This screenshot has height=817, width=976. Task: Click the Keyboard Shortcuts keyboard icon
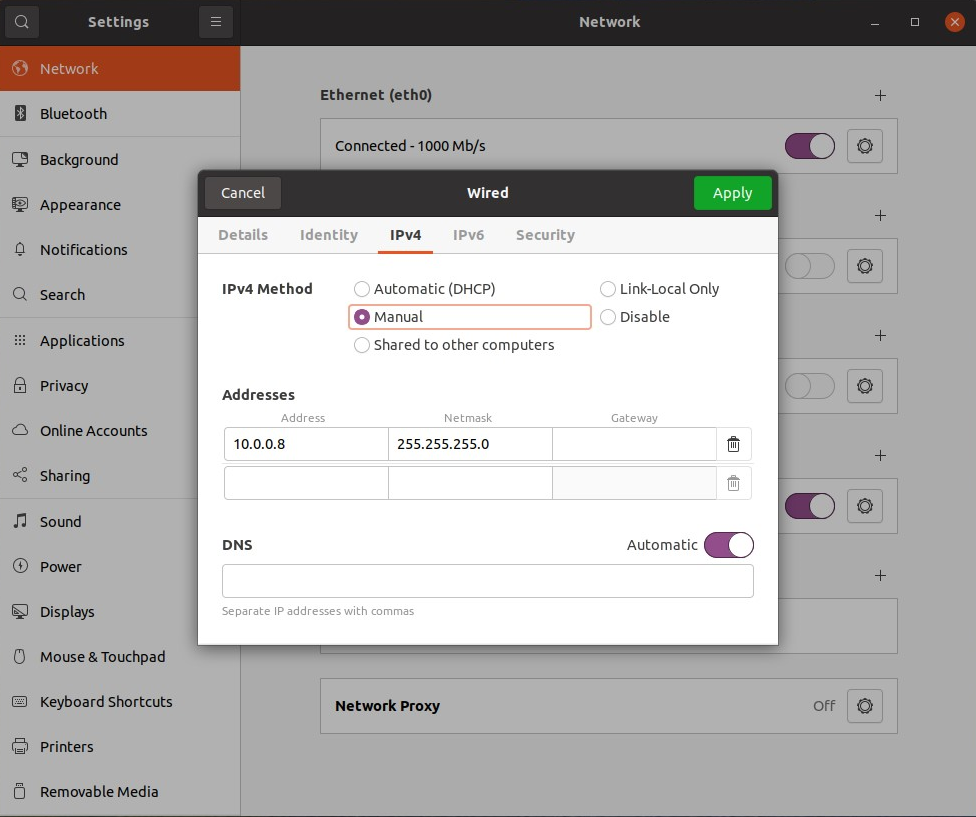[x=20, y=701]
